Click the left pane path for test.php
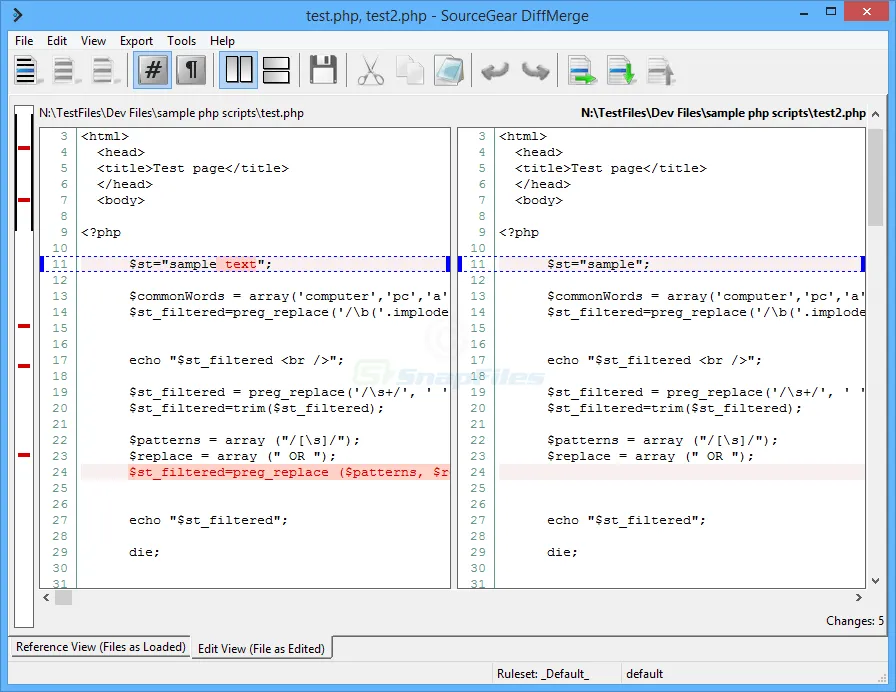The width and height of the screenshot is (896, 692). point(171,113)
